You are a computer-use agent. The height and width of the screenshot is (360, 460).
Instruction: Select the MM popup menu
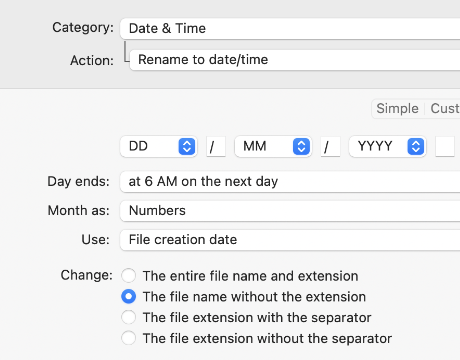coord(273,146)
